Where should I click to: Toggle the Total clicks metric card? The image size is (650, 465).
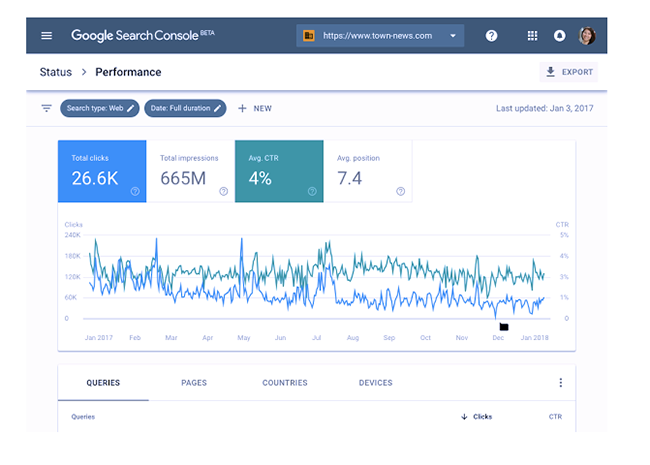click(102, 171)
